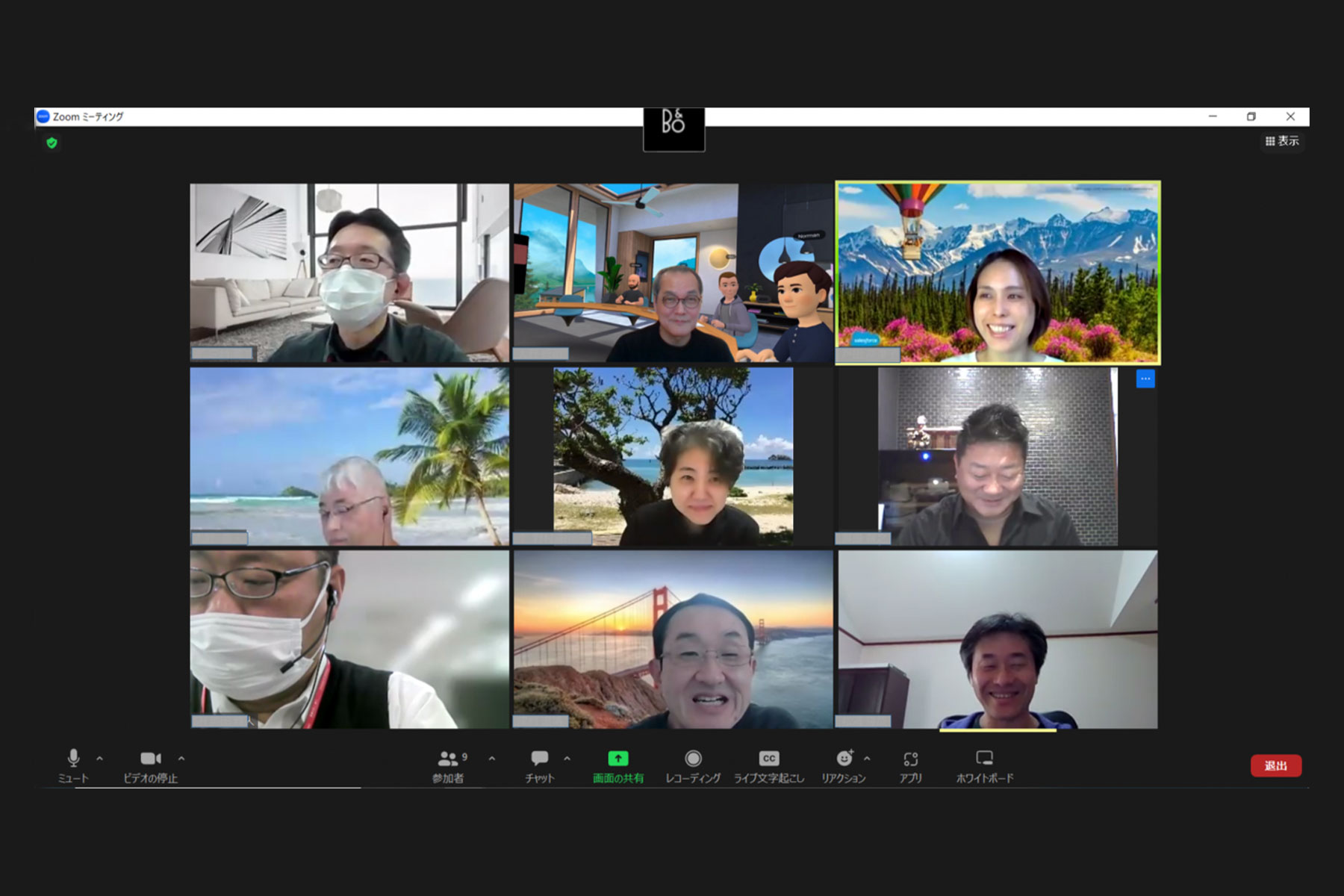
Task: Expand the chat options arrow
Action: click(567, 759)
